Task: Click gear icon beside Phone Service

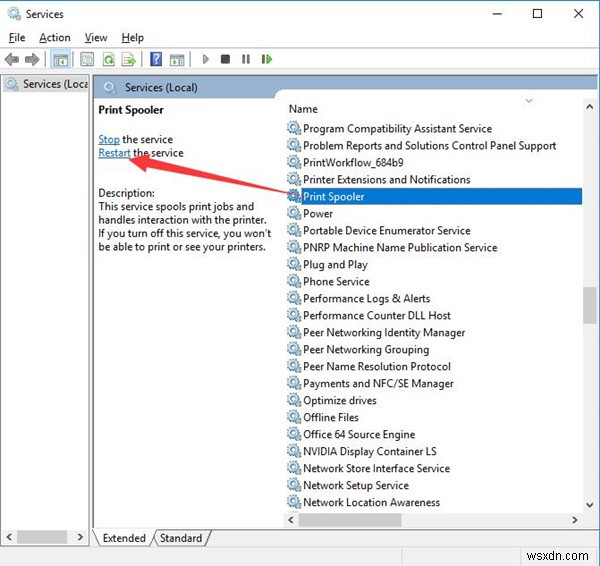Action: [x=294, y=281]
